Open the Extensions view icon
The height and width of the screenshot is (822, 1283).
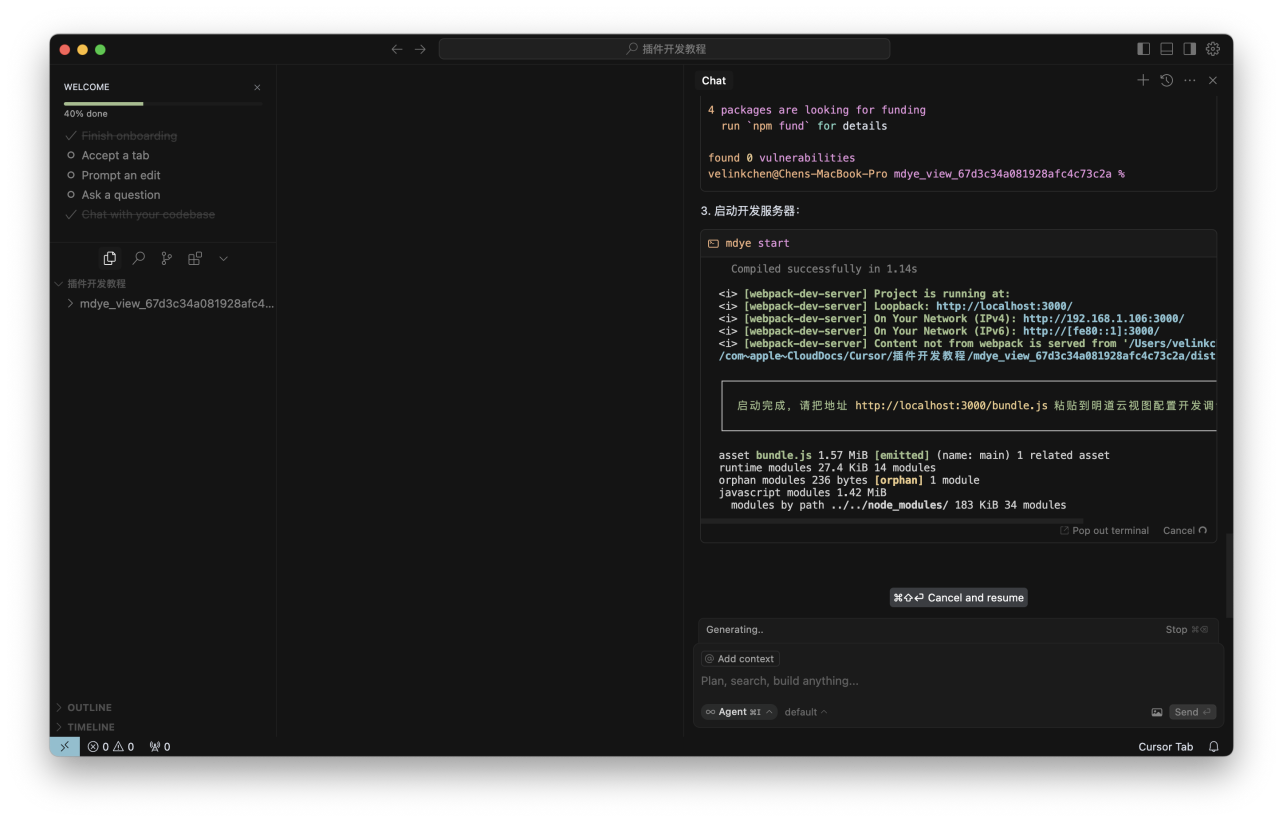(x=195, y=258)
